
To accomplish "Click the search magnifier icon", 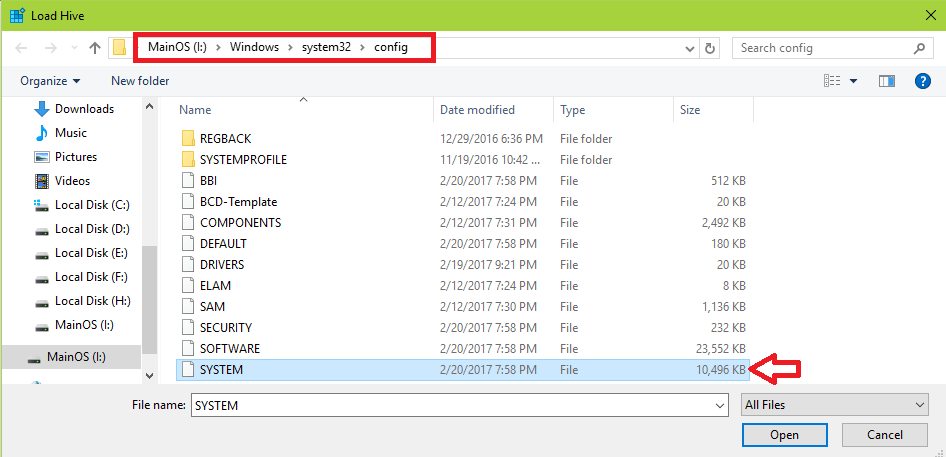I will 919,48.
